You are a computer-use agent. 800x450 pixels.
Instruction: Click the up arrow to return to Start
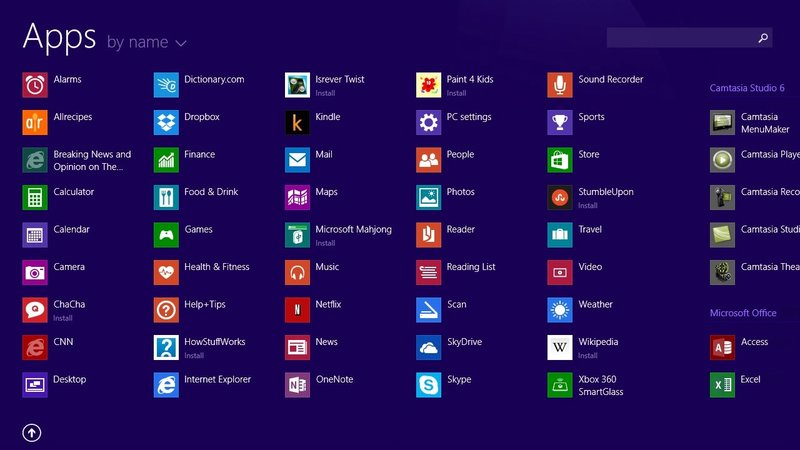point(32,432)
